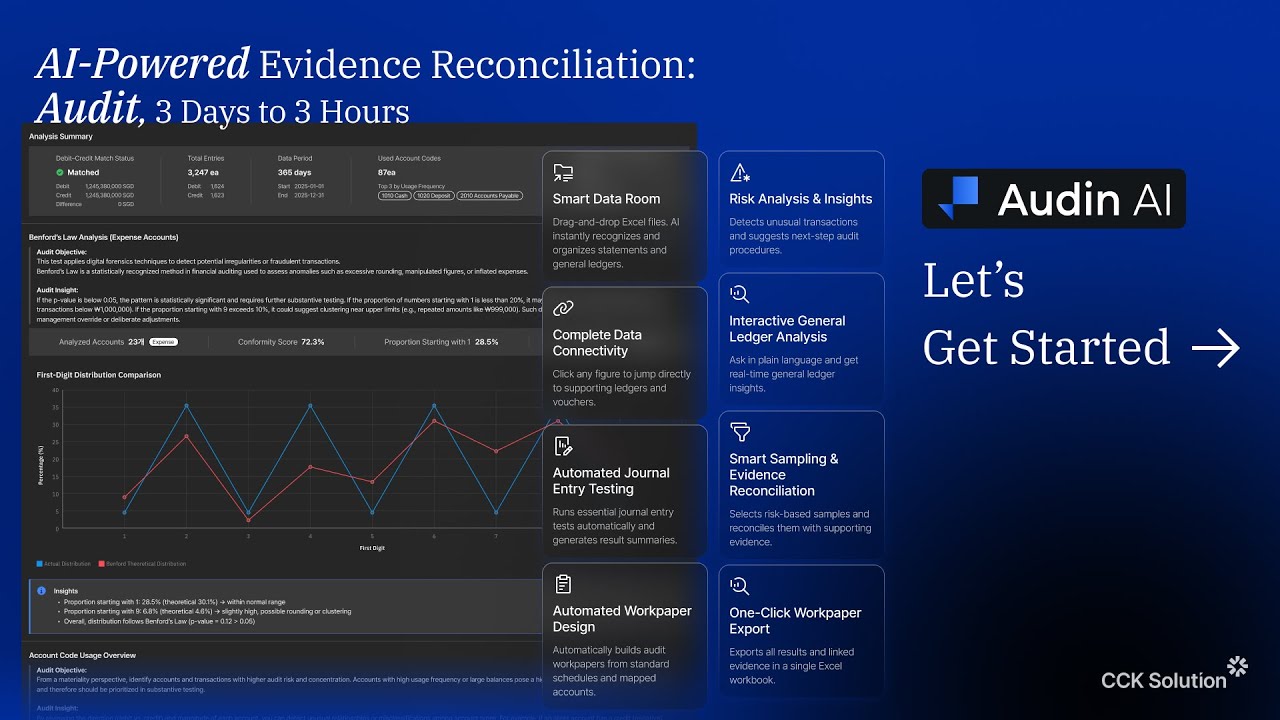Click the green Matched status check icon
The height and width of the screenshot is (720, 1280).
point(60,172)
